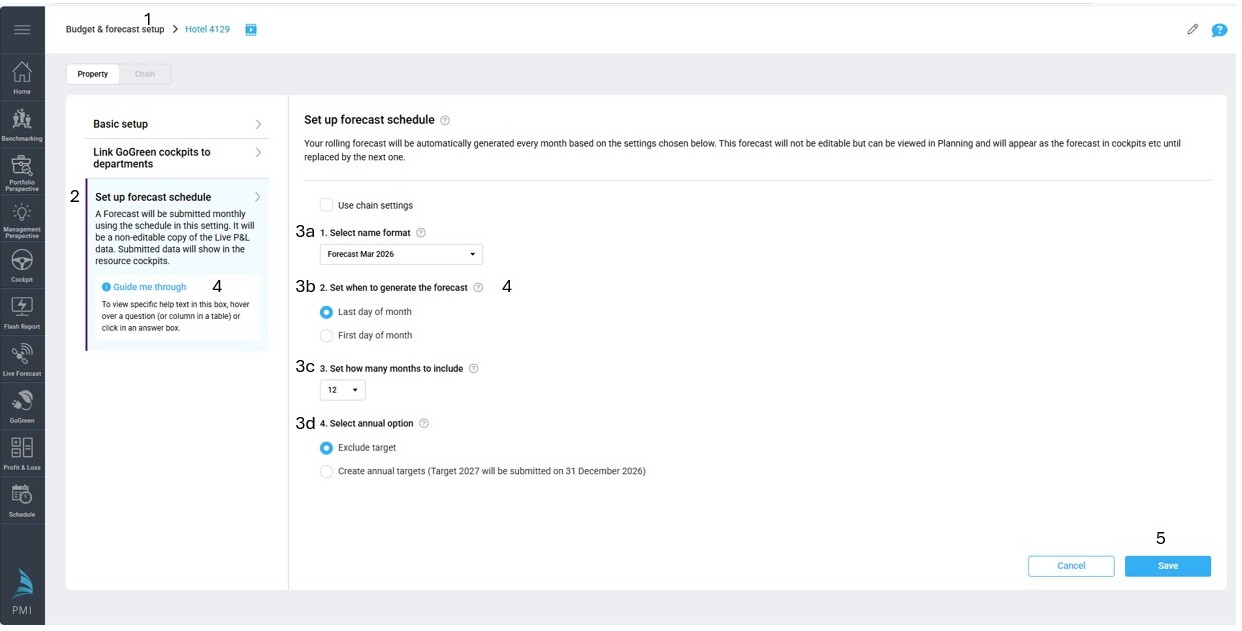This screenshot has width=1242, height=631.
Task: Switch to the Chain tab
Action: tap(145, 74)
